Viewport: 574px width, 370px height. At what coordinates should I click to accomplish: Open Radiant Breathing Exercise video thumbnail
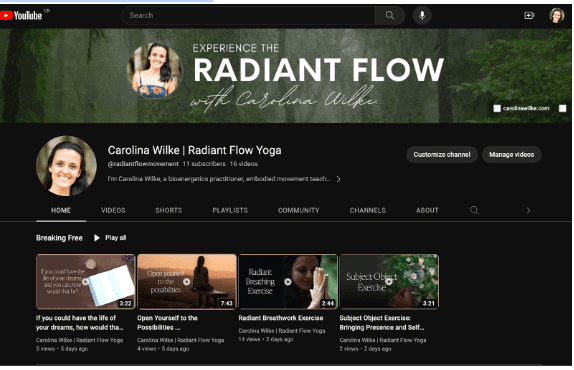pos(288,281)
